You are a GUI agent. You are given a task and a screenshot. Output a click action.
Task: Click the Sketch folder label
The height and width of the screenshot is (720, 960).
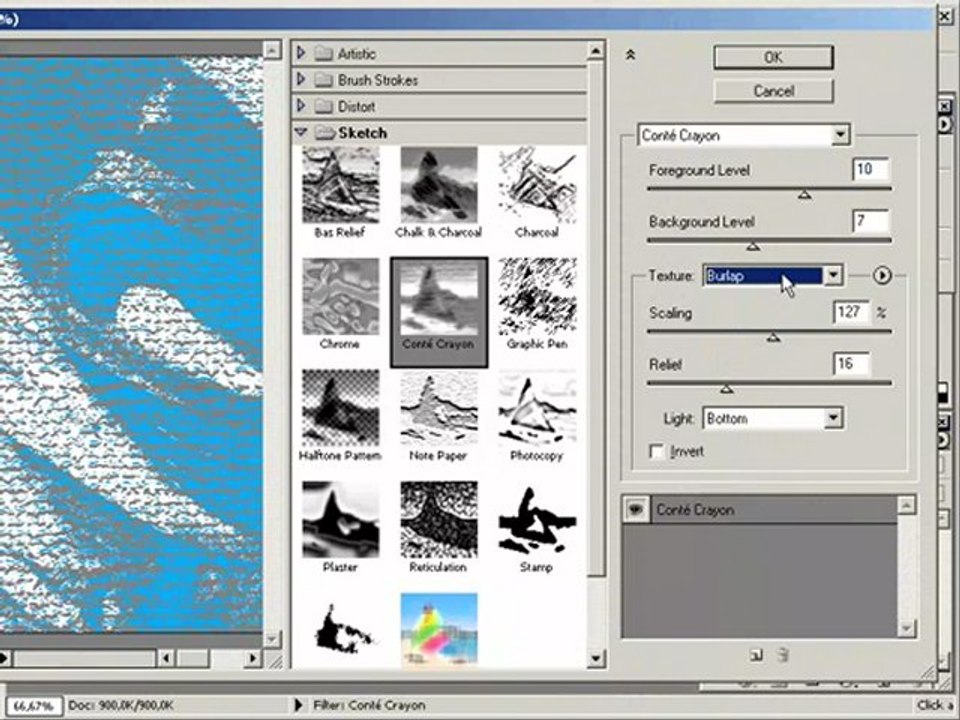[362, 133]
